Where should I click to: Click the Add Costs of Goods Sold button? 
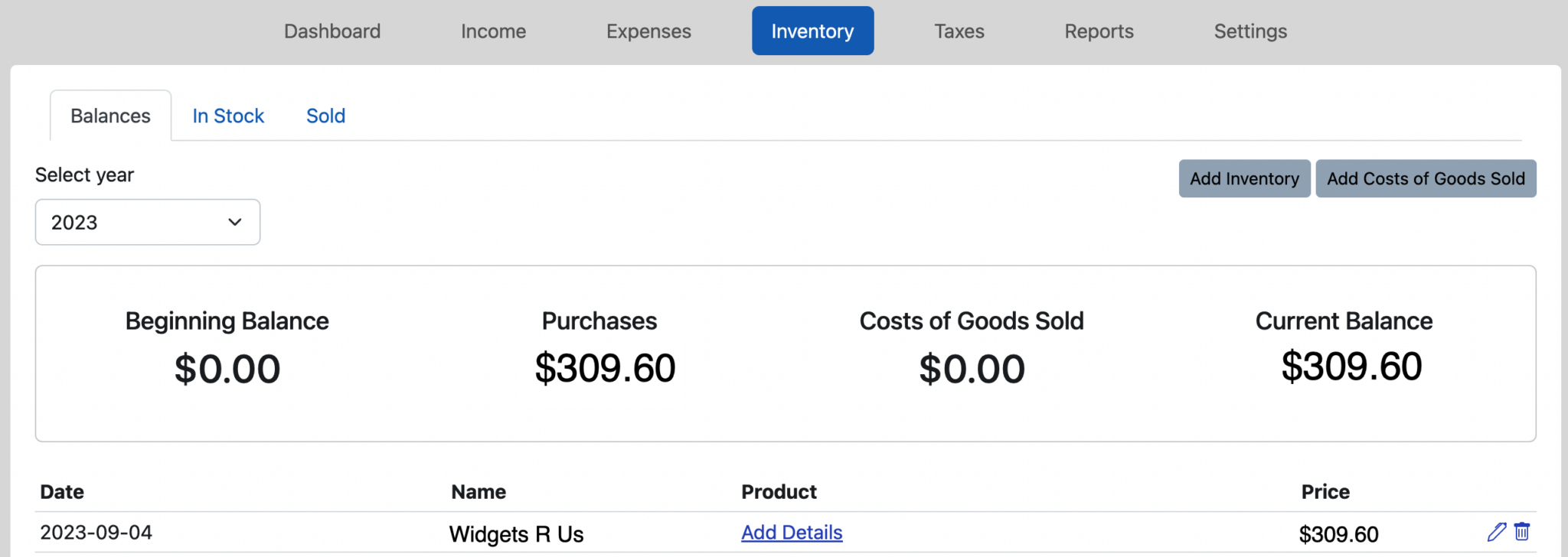point(1426,178)
